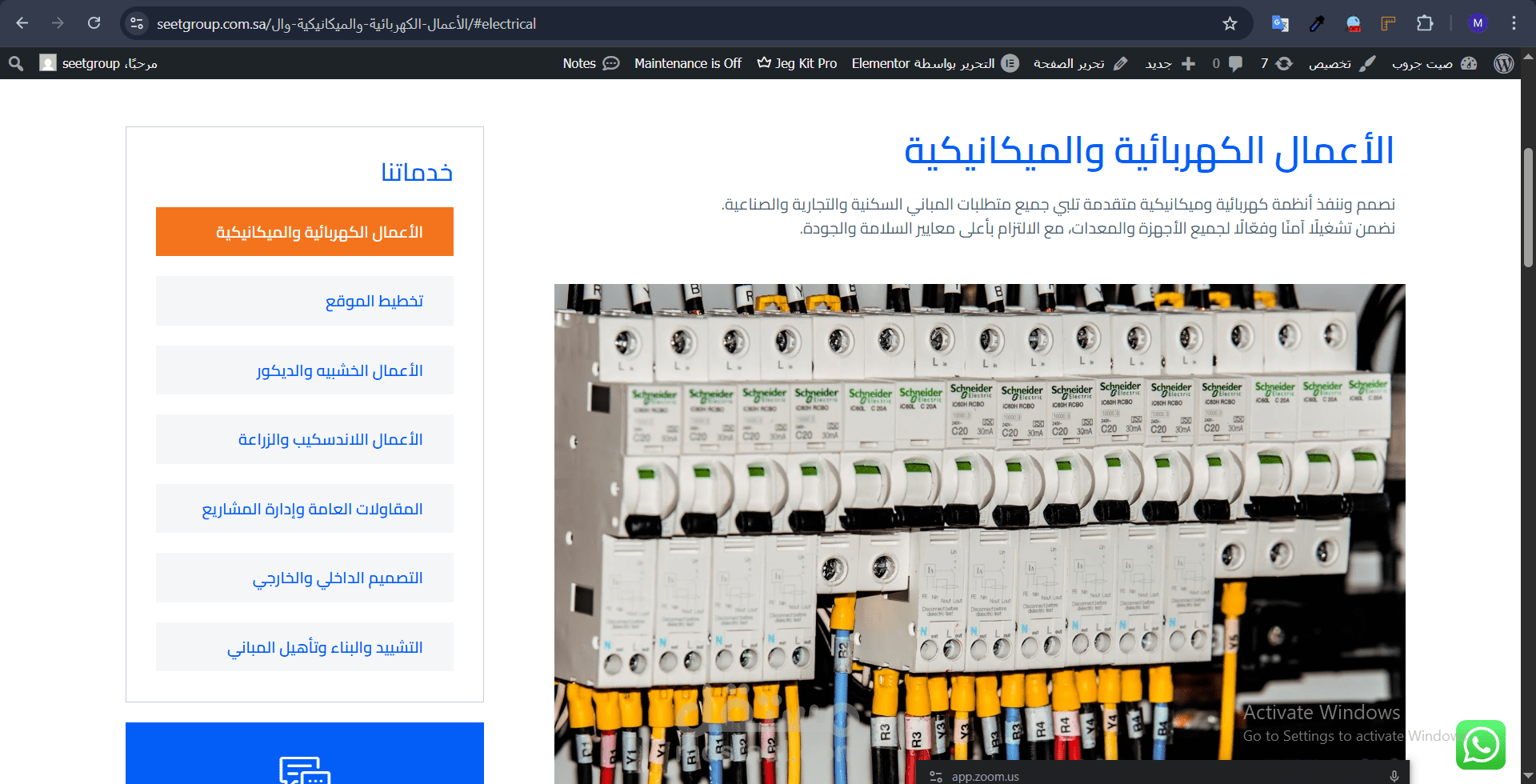Open 'التصميم الداخلي والخارجي' service link
Image resolution: width=1536 pixels, height=784 pixels.
pyautogui.click(x=305, y=578)
